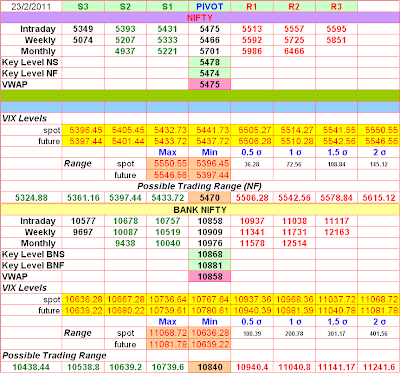400x373 pixels.
Task: Click Bank Nifty weekly S3 9697
Action: coord(83,232)
